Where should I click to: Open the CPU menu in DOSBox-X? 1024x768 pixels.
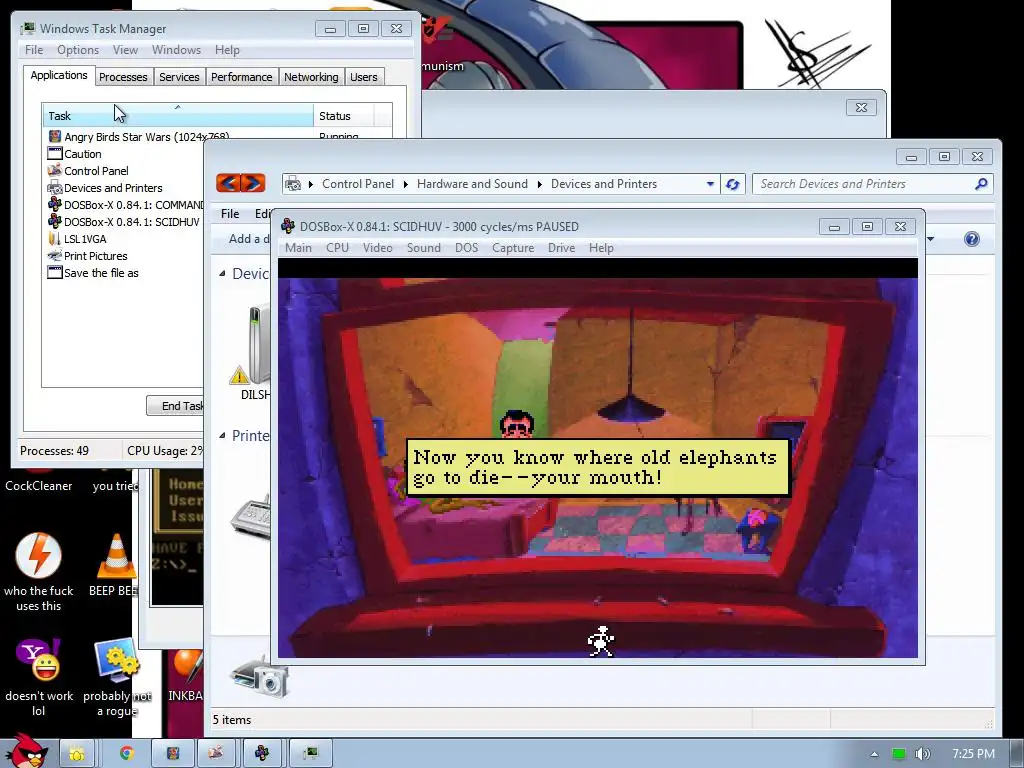pyautogui.click(x=337, y=248)
